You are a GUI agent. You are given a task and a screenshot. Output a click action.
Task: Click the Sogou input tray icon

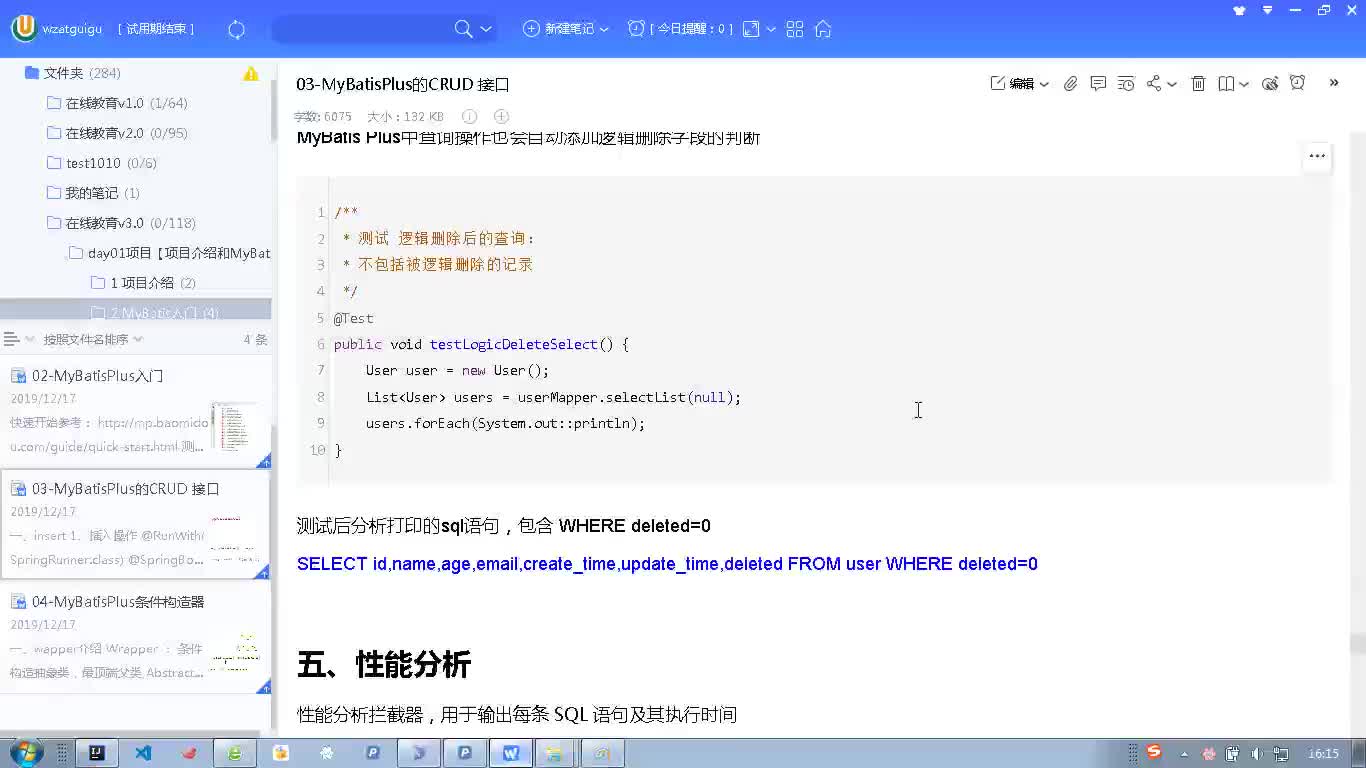(x=1155, y=752)
